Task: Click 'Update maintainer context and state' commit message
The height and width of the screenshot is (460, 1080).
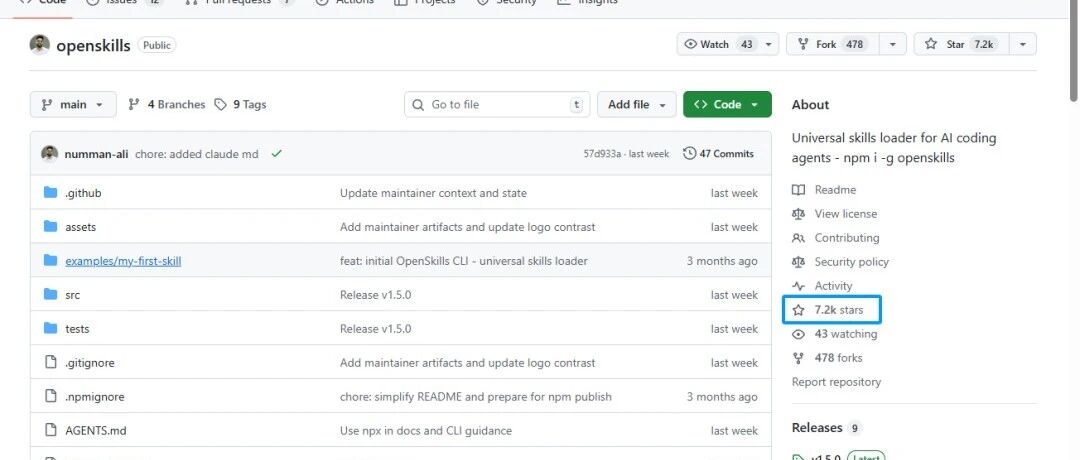Action: [433, 194]
